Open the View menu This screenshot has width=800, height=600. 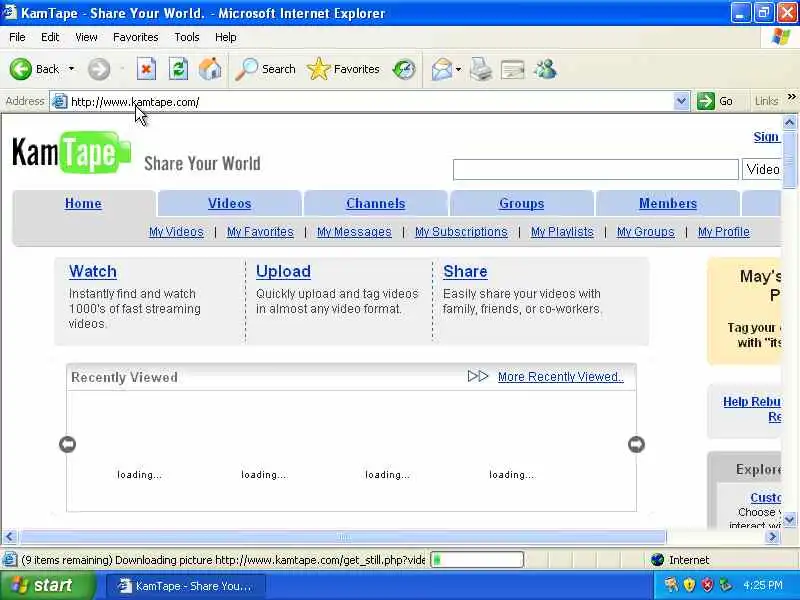(x=86, y=37)
